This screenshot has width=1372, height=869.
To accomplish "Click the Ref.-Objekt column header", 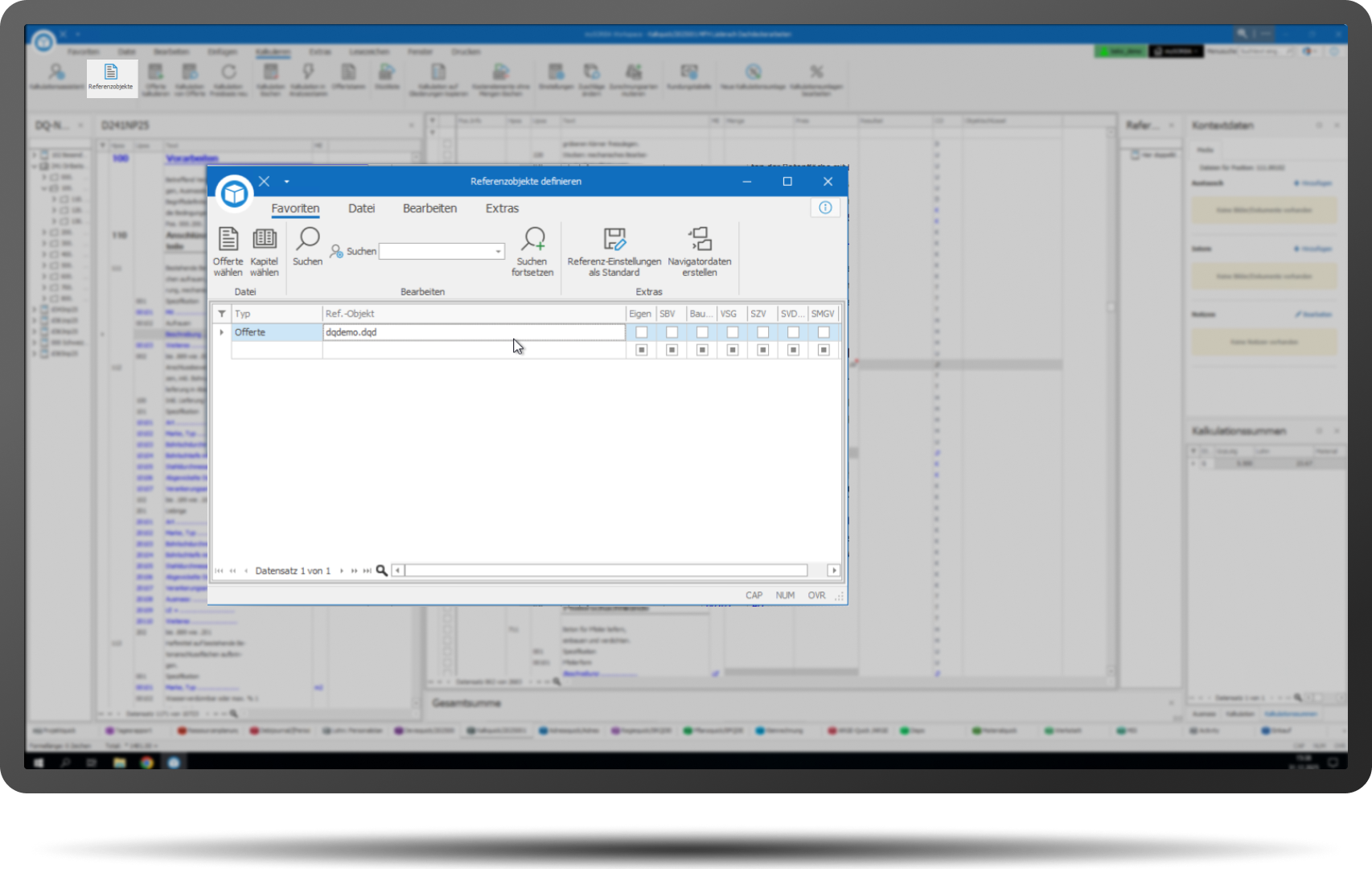I will [x=473, y=314].
